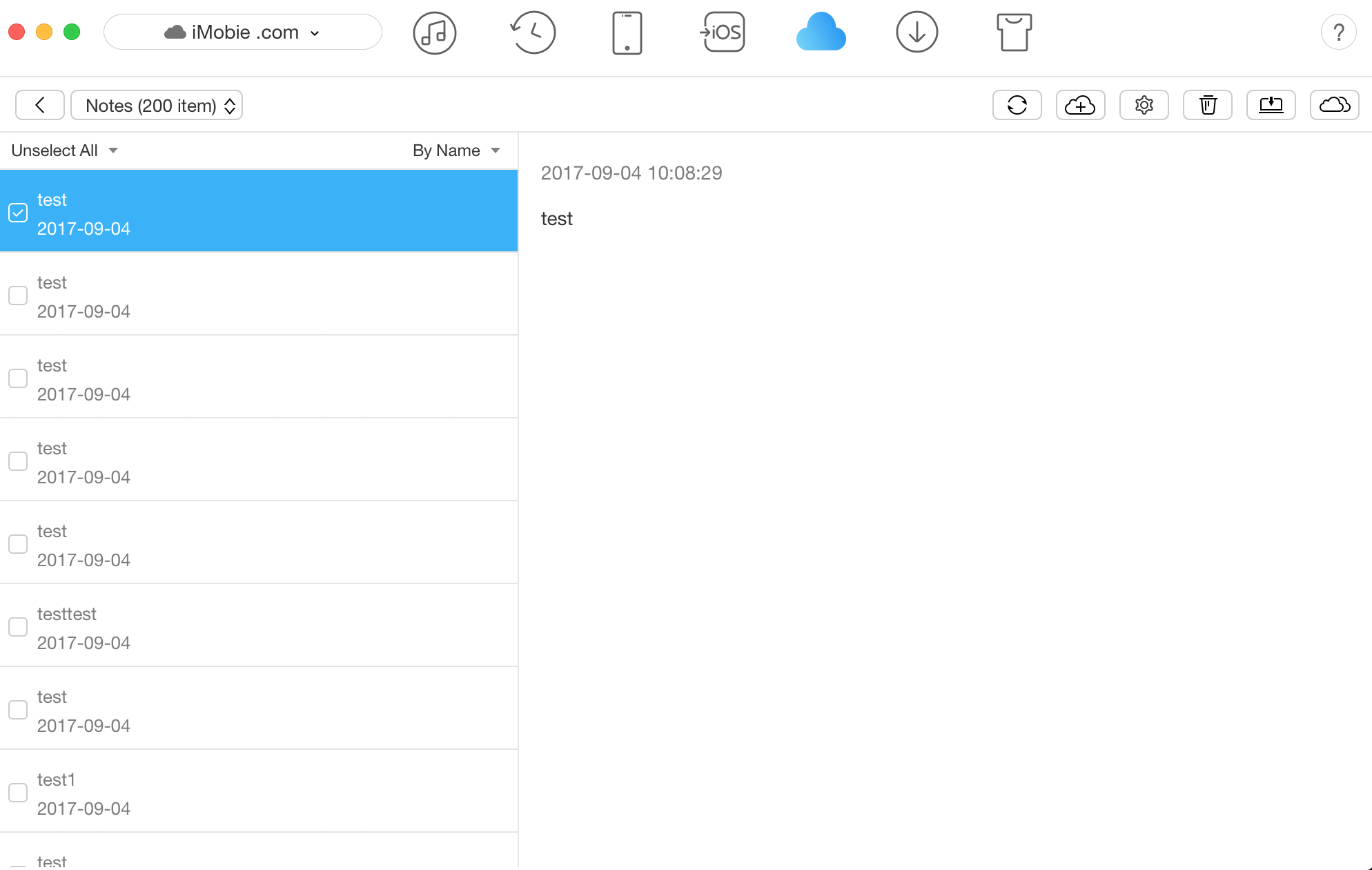Click the back navigation arrow

tap(40, 105)
